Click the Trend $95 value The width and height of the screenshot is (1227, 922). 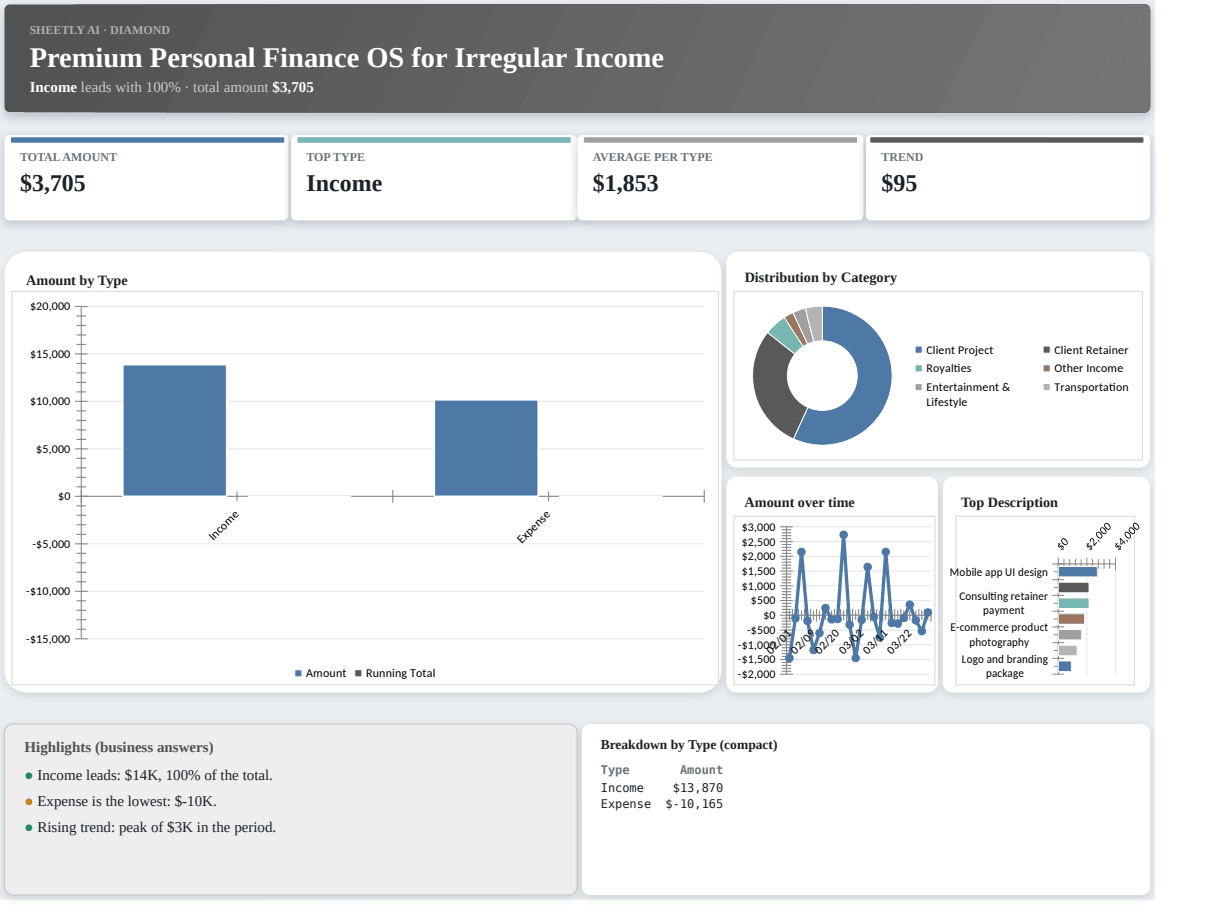click(899, 183)
